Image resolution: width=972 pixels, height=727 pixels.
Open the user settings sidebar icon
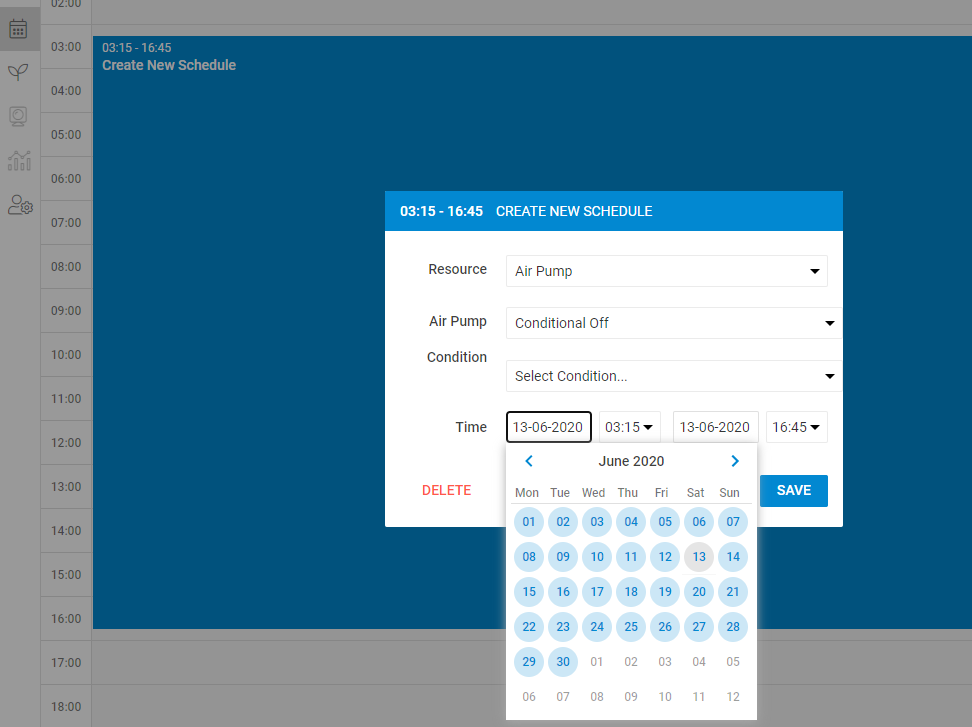tap(20, 205)
